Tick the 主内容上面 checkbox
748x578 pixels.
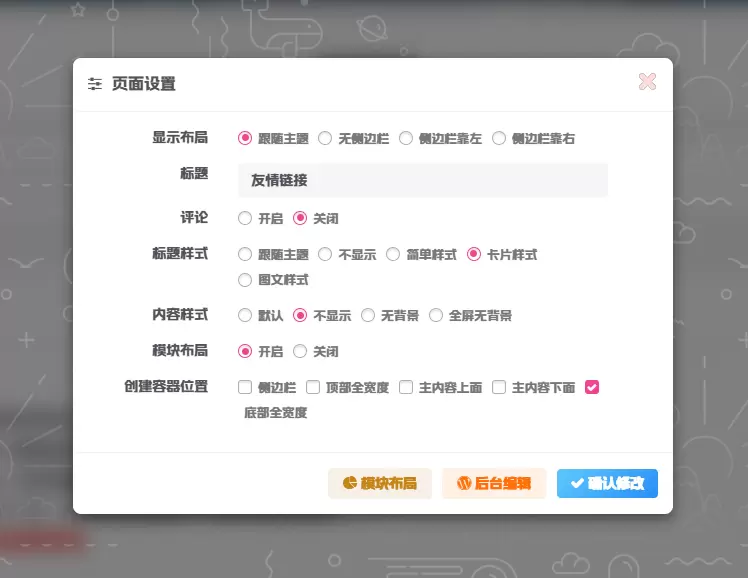tap(405, 387)
